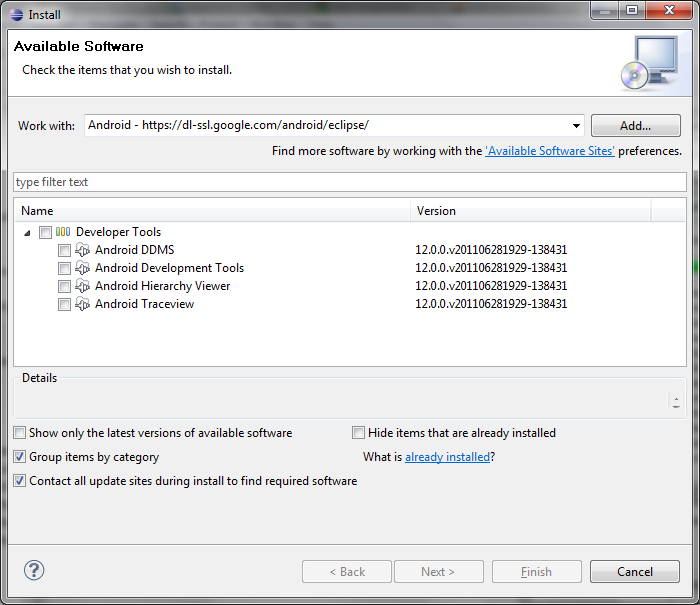Click the Next > button
Screen dimensions: 700x605
click(x=438, y=572)
